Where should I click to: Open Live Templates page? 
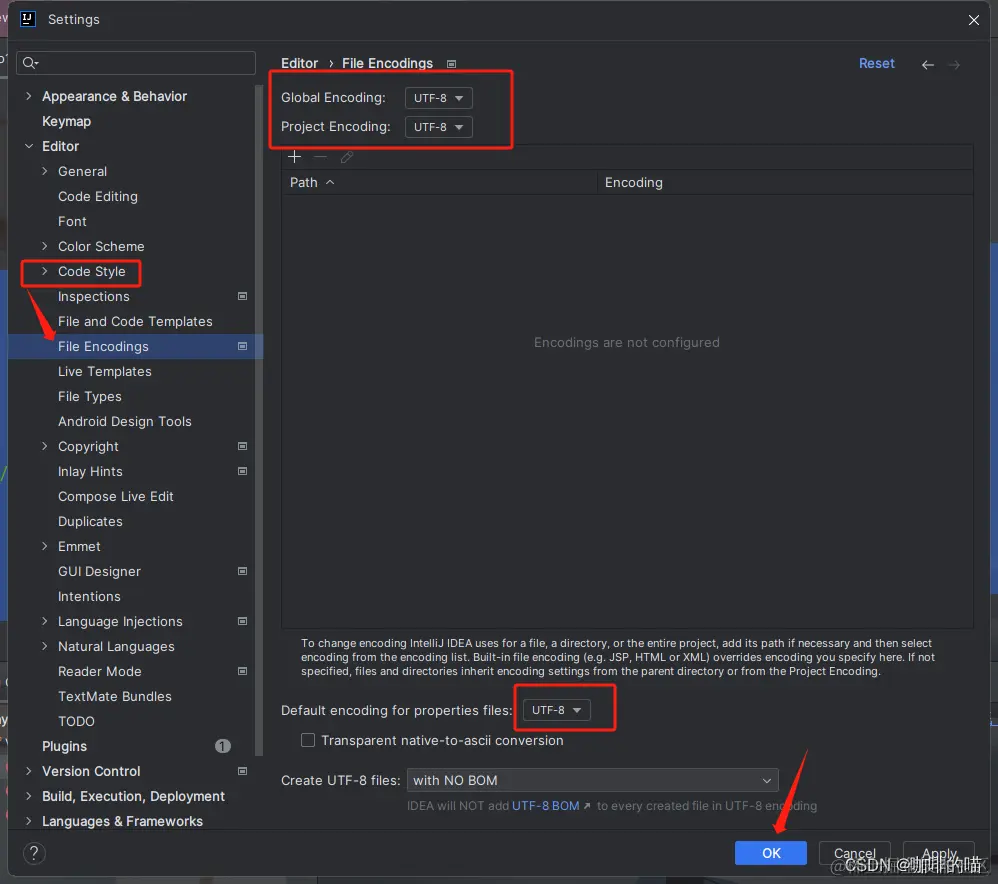(104, 371)
